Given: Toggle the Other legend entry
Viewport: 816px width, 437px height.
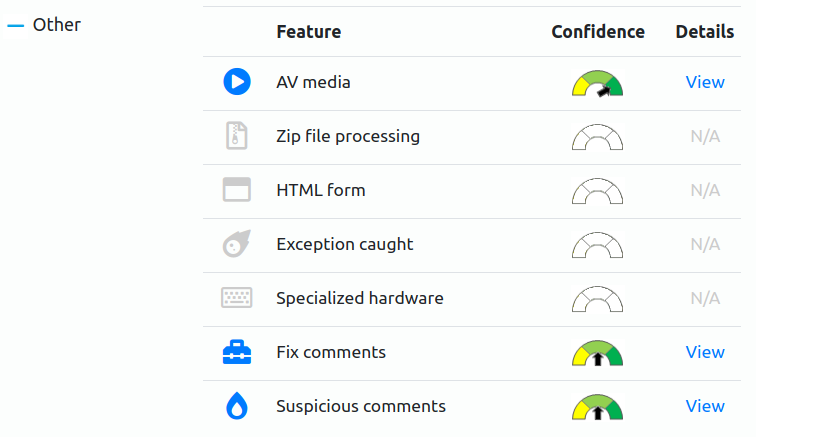Looking at the screenshot, I should pyautogui.click(x=44, y=24).
